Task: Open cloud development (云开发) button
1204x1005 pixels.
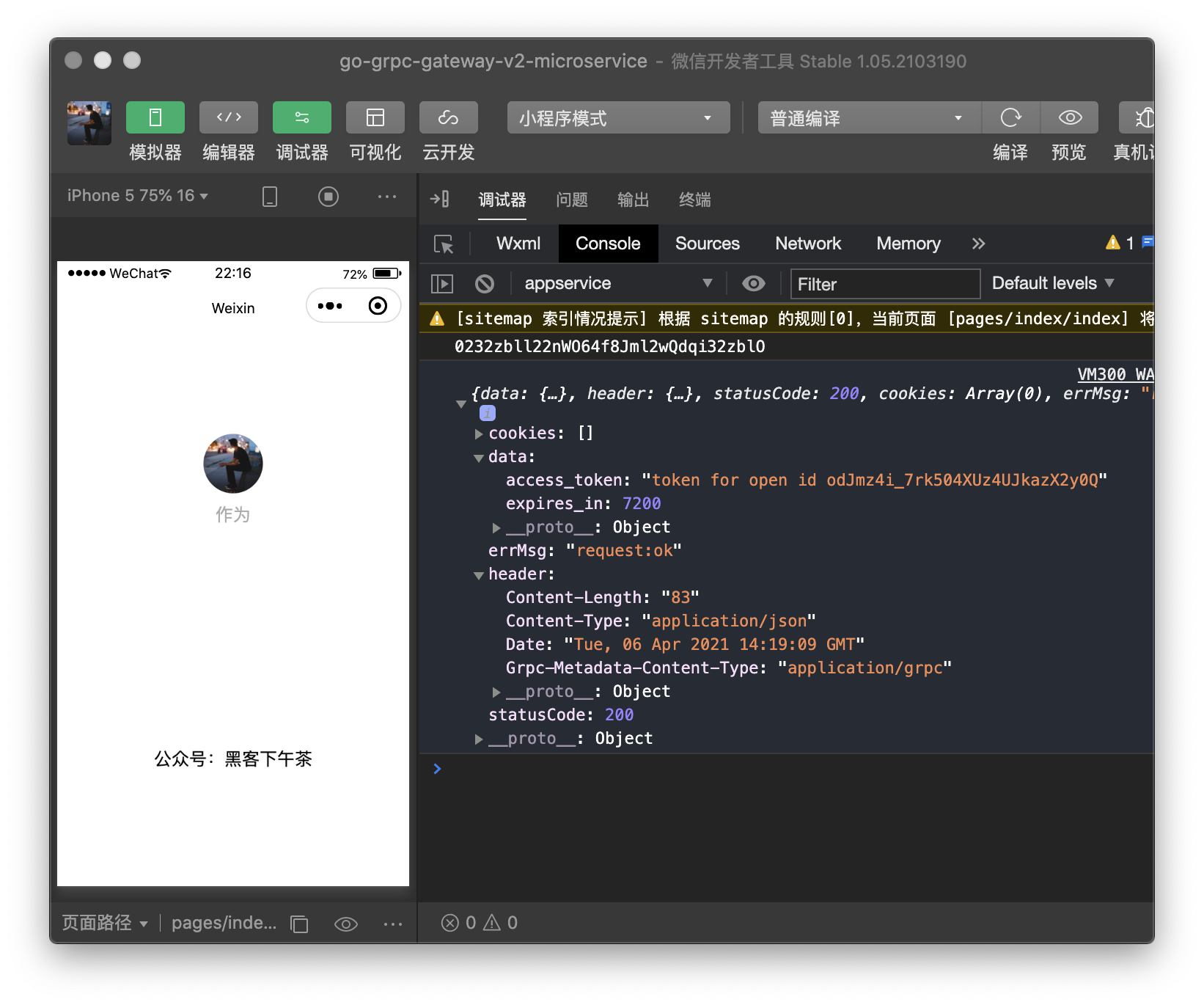Action: pyautogui.click(x=448, y=117)
